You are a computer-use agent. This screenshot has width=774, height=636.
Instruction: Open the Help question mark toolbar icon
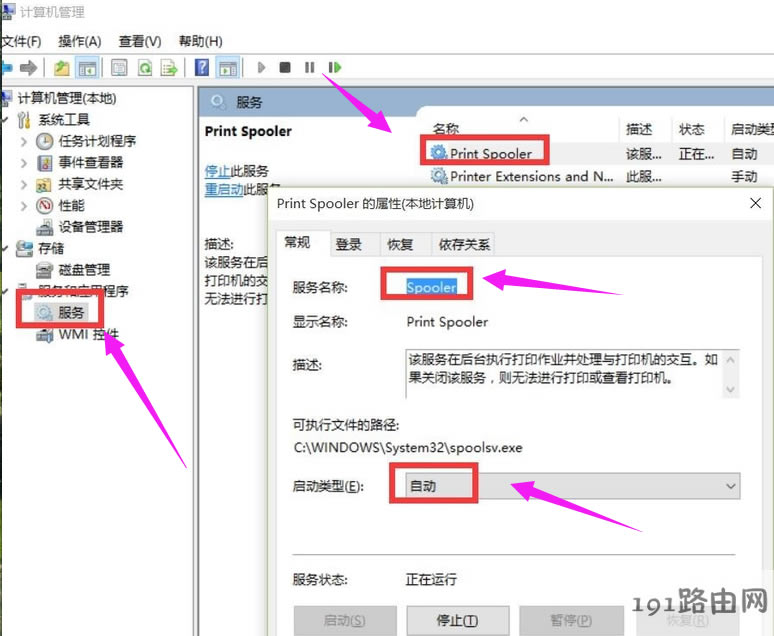point(202,68)
